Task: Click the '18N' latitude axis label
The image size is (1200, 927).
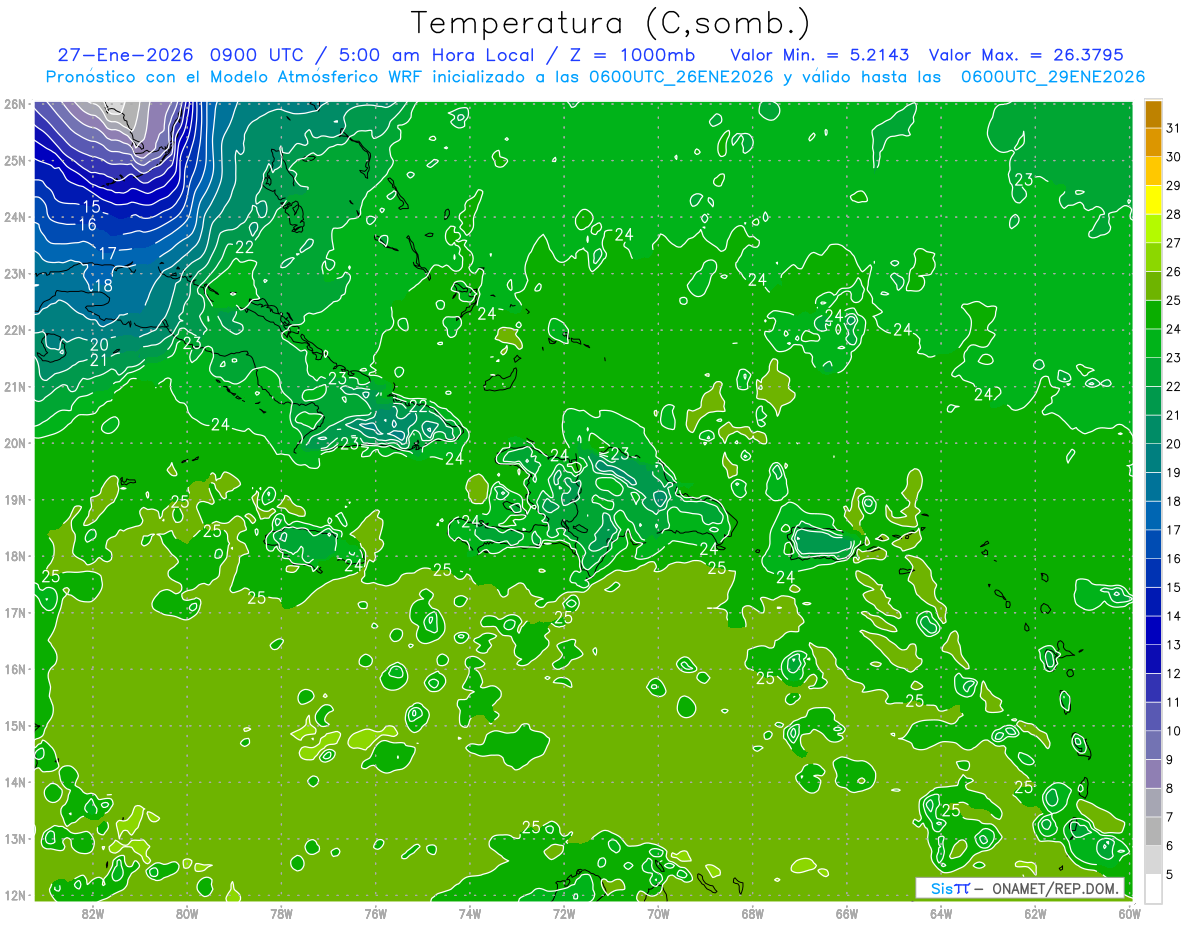Action: coord(15,556)
